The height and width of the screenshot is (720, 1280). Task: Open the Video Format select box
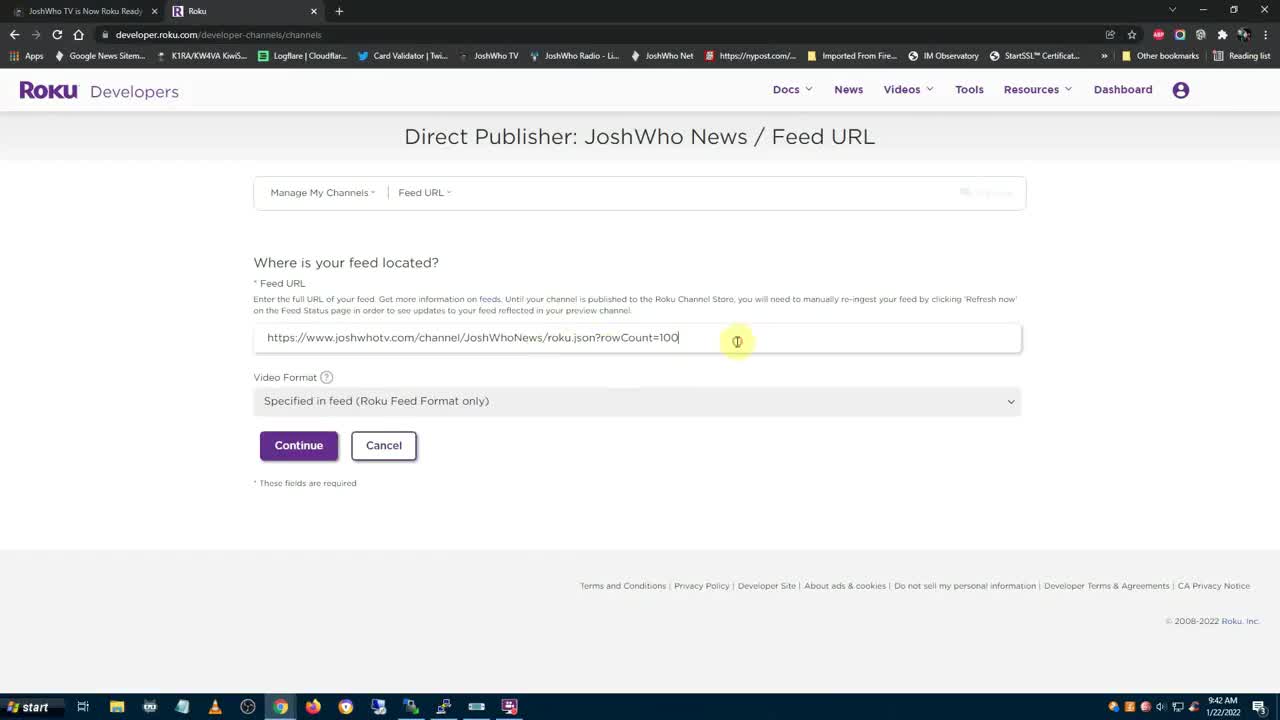[x=637, y=401]
